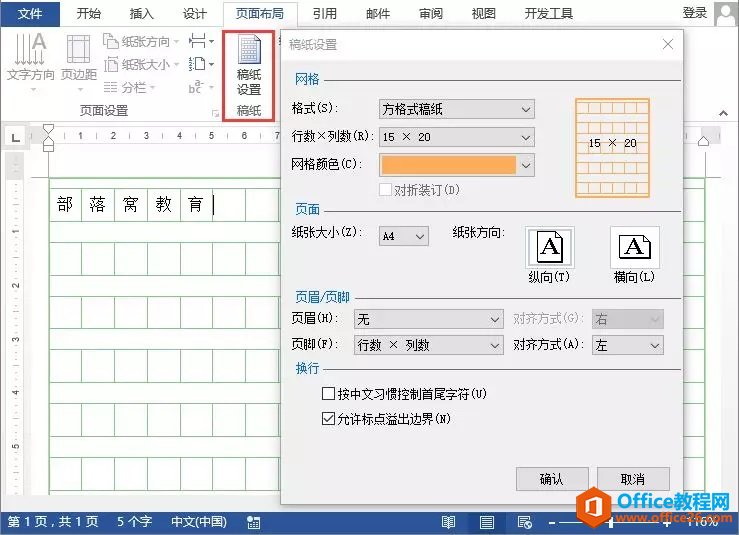Click the 登录 sign-in link
Image resolution: width=739 pixels, height=535 pixels.
[695, 13]
